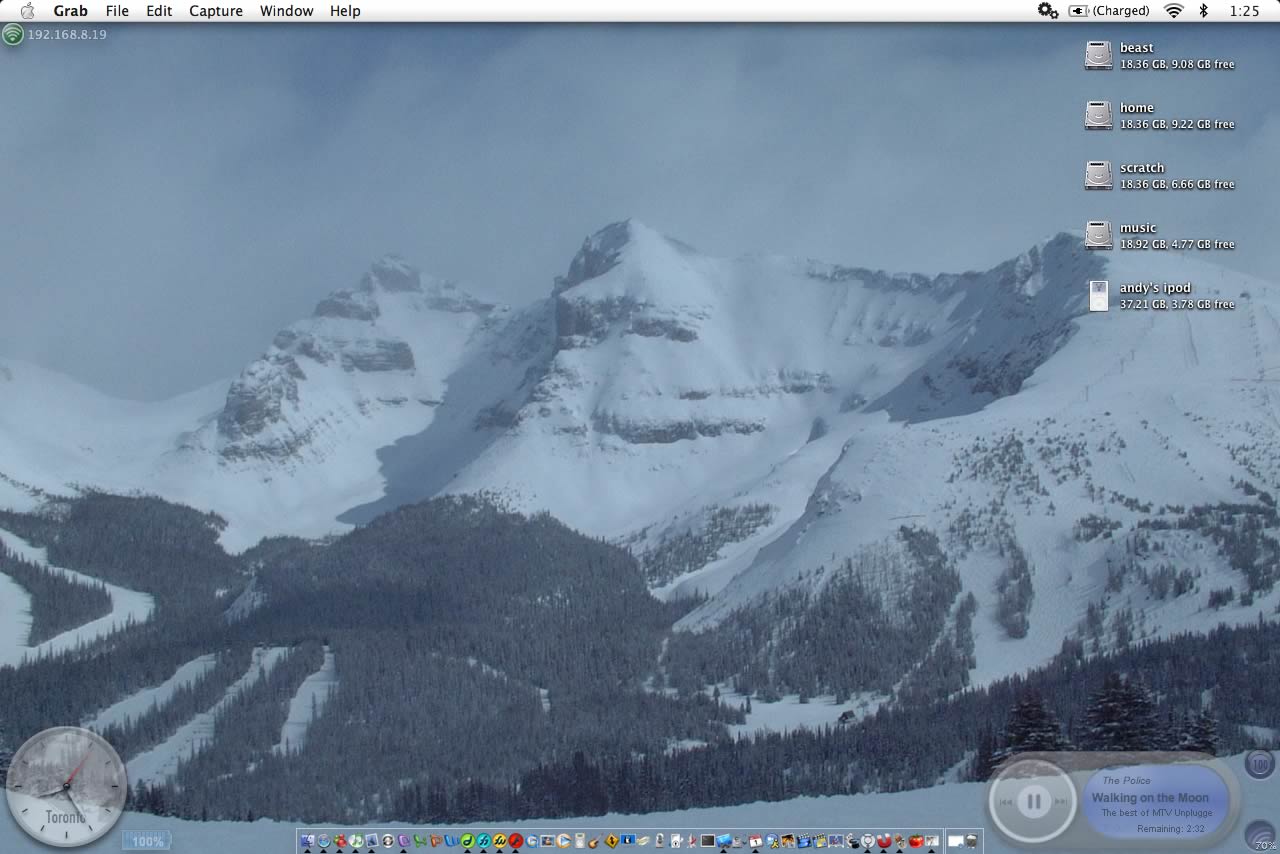Click the gears icon in the menu bar
The width and height of the screenshot is (1280, 854).
(1047, 11)
